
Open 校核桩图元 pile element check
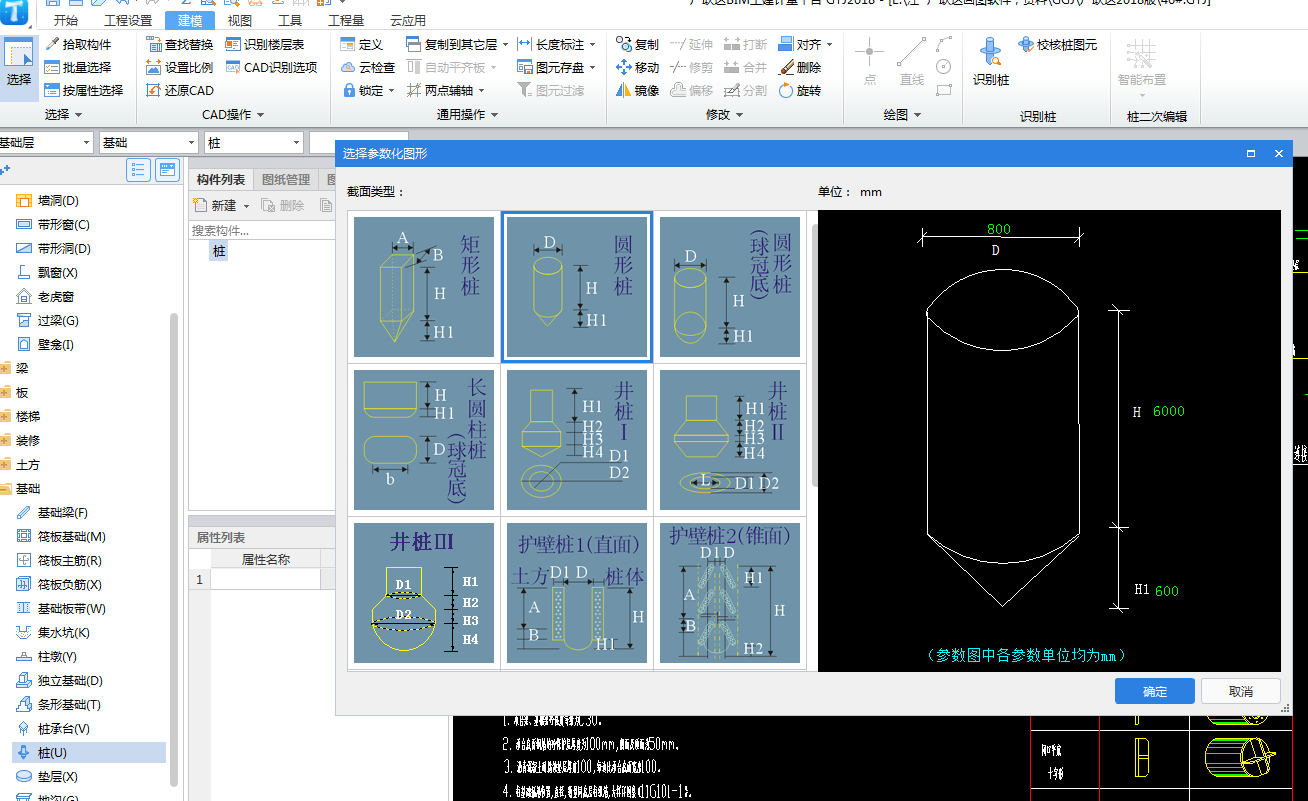coord(1058,44)
